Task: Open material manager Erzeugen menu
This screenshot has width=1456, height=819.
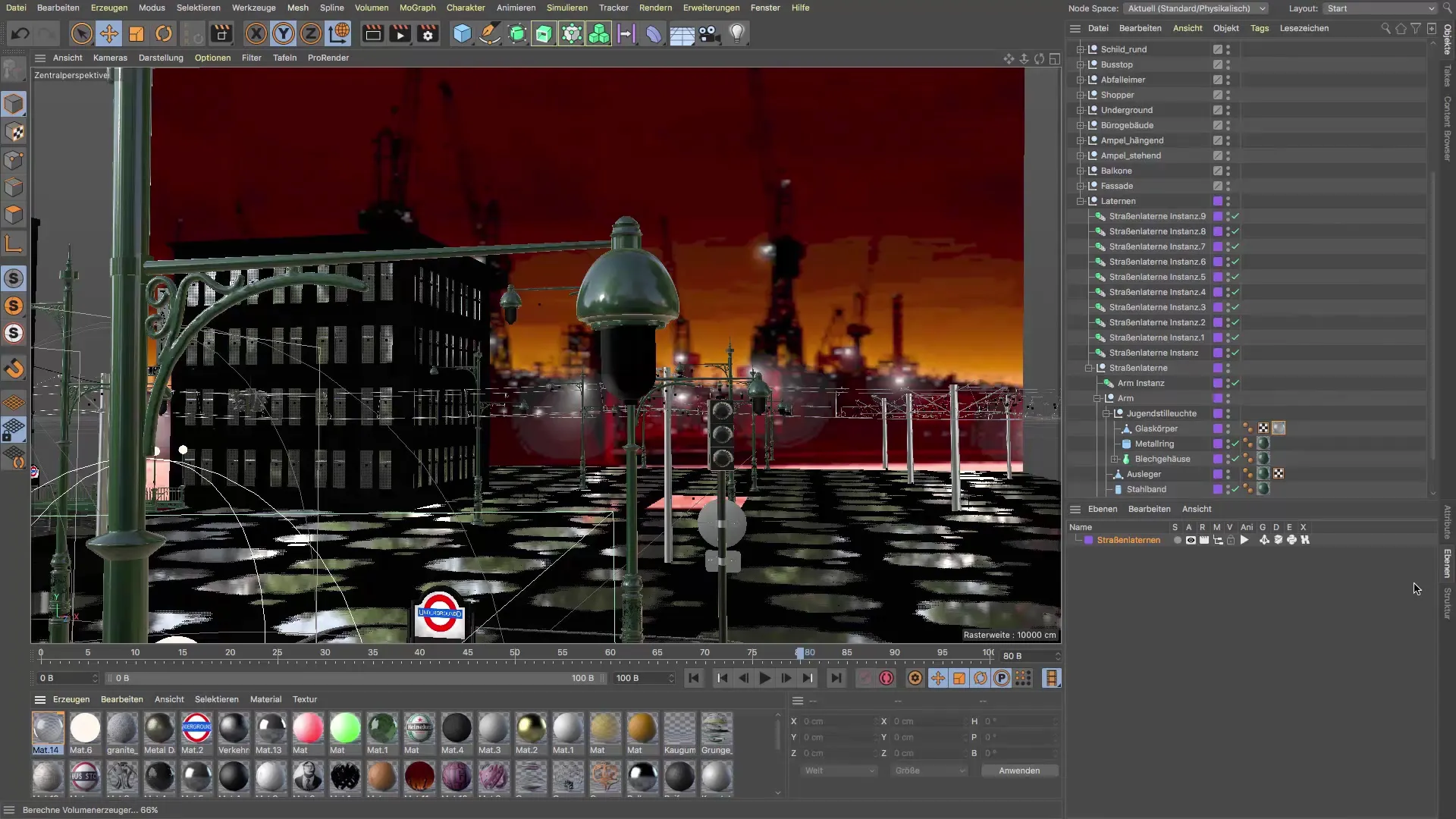Action: (x=71, y=699)
